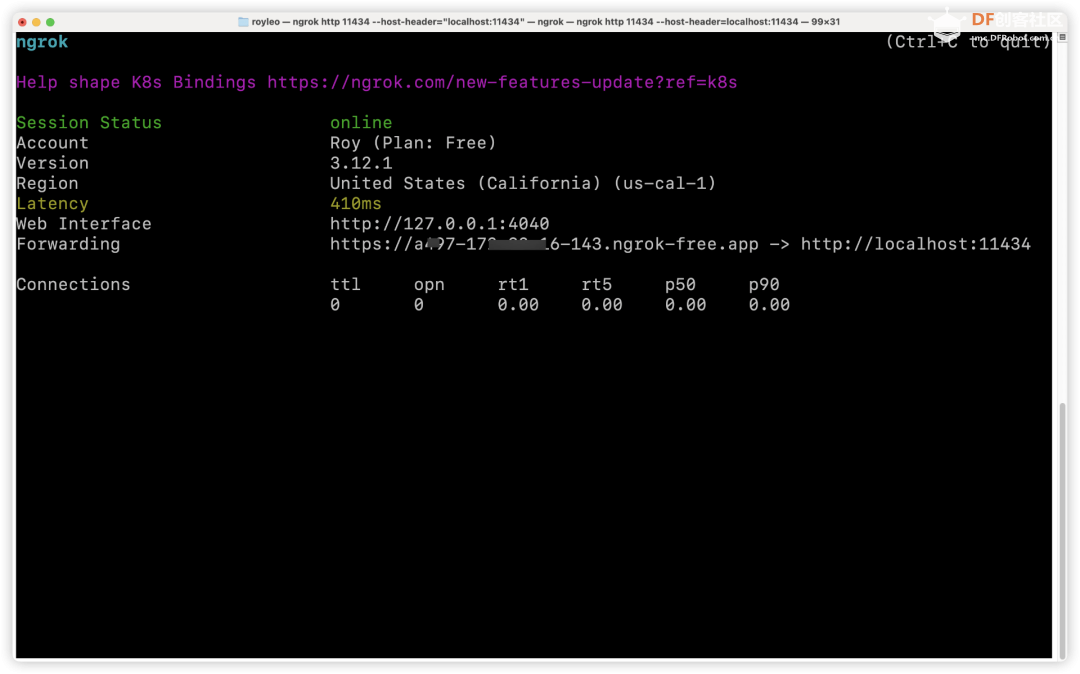Click 'United States (California) (us-cal-1)' text
1080x674 pixels.
[x=523, y=184]
